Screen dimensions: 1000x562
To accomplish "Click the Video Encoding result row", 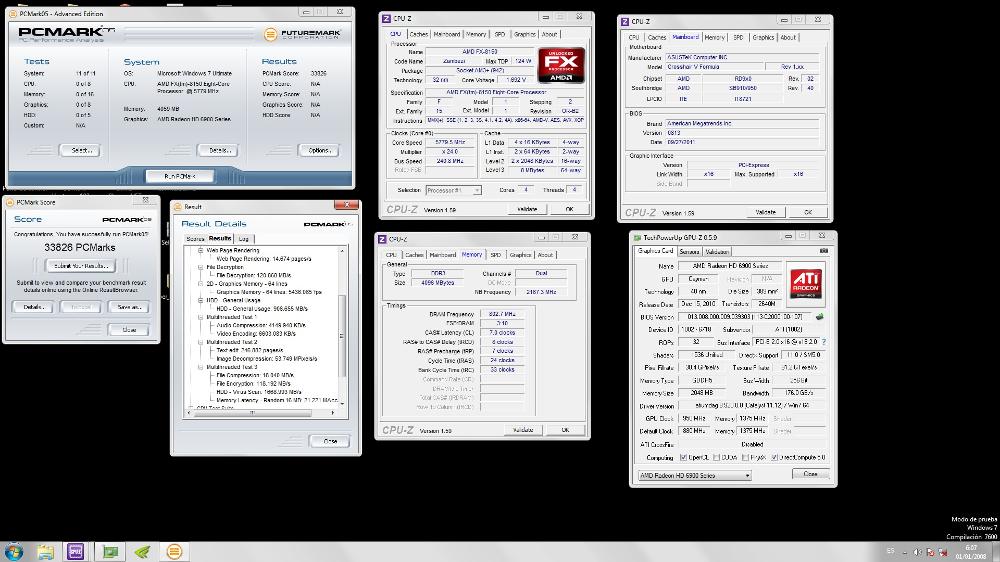I will tap(256, 334).
